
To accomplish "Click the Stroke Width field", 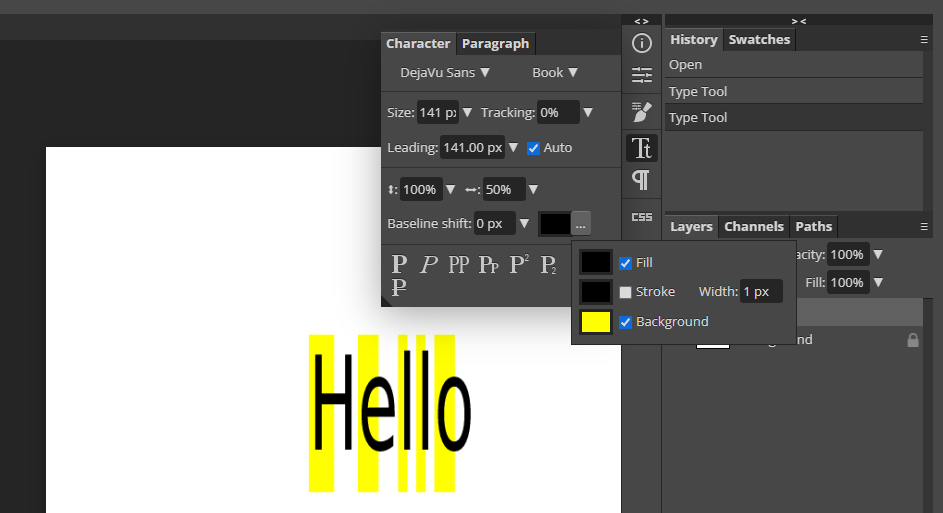I will (x=761, y=292).
